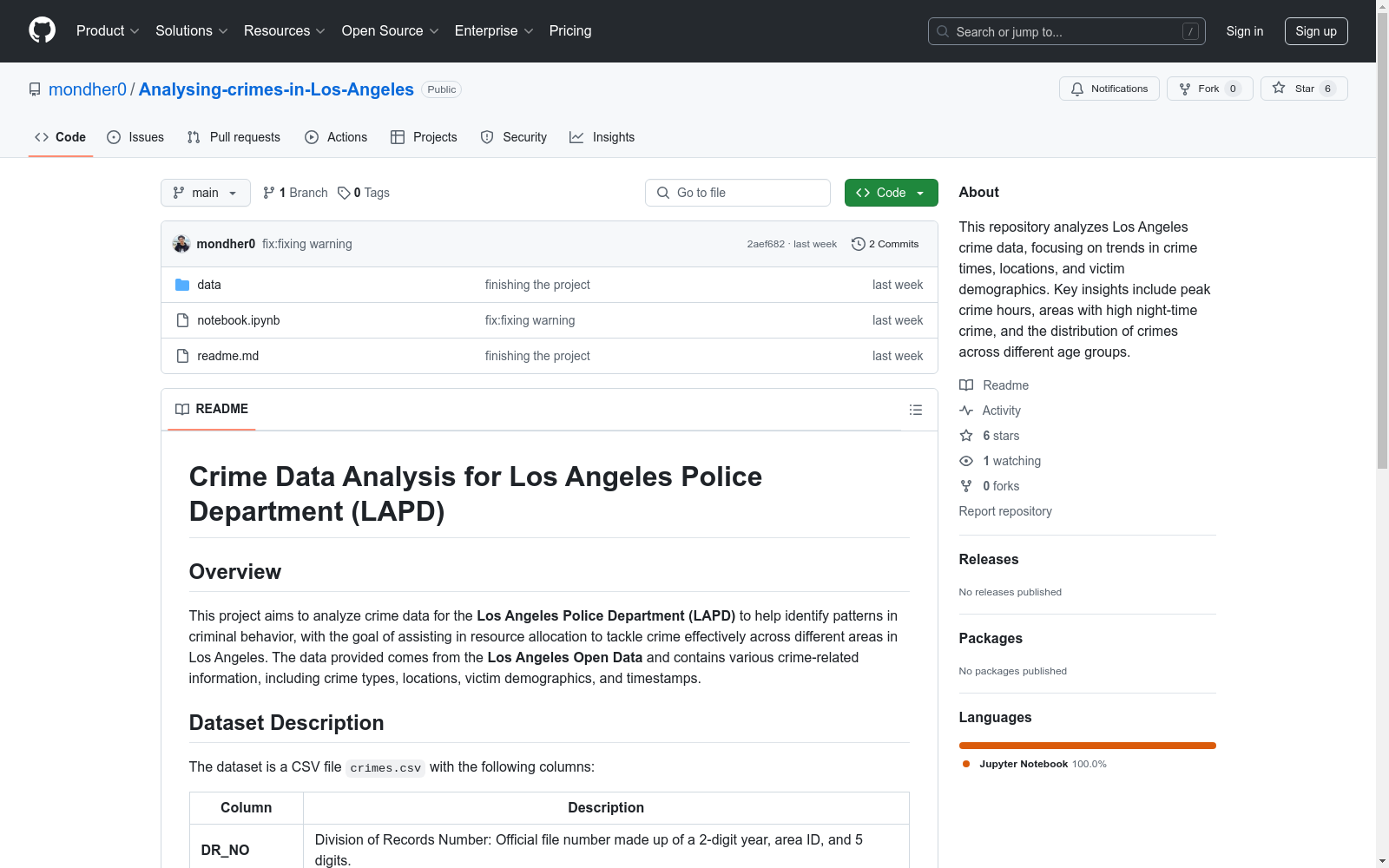Open the notebook.ipynb file name

pos(239,320)
